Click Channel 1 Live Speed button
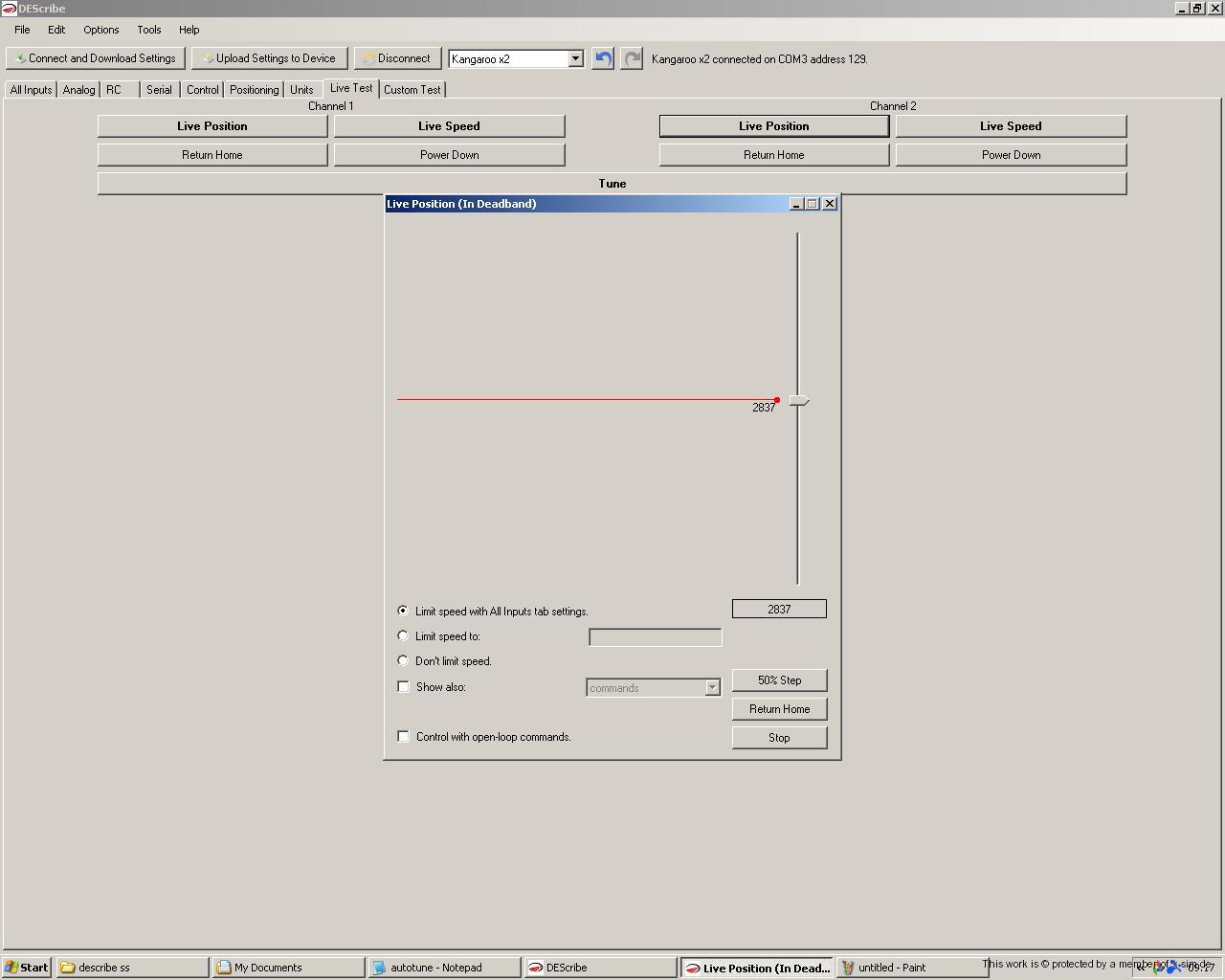 449,126
